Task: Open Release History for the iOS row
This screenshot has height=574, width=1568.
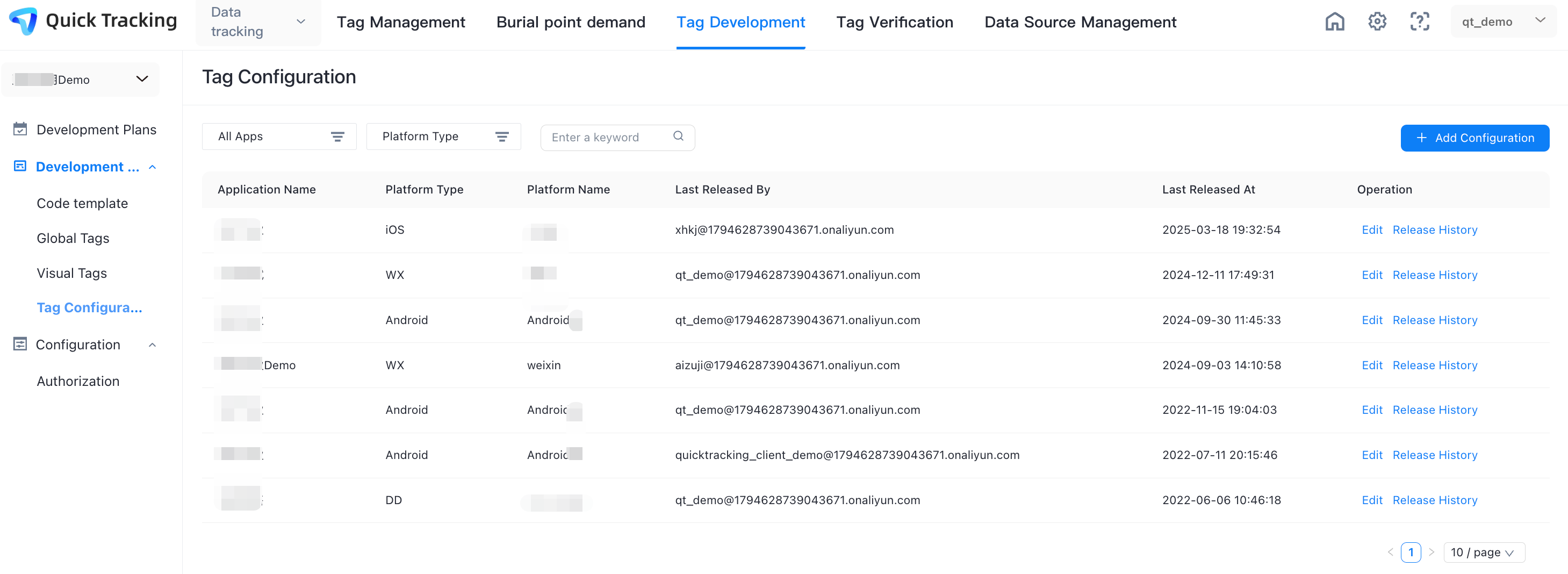Action: (1435, 229)
